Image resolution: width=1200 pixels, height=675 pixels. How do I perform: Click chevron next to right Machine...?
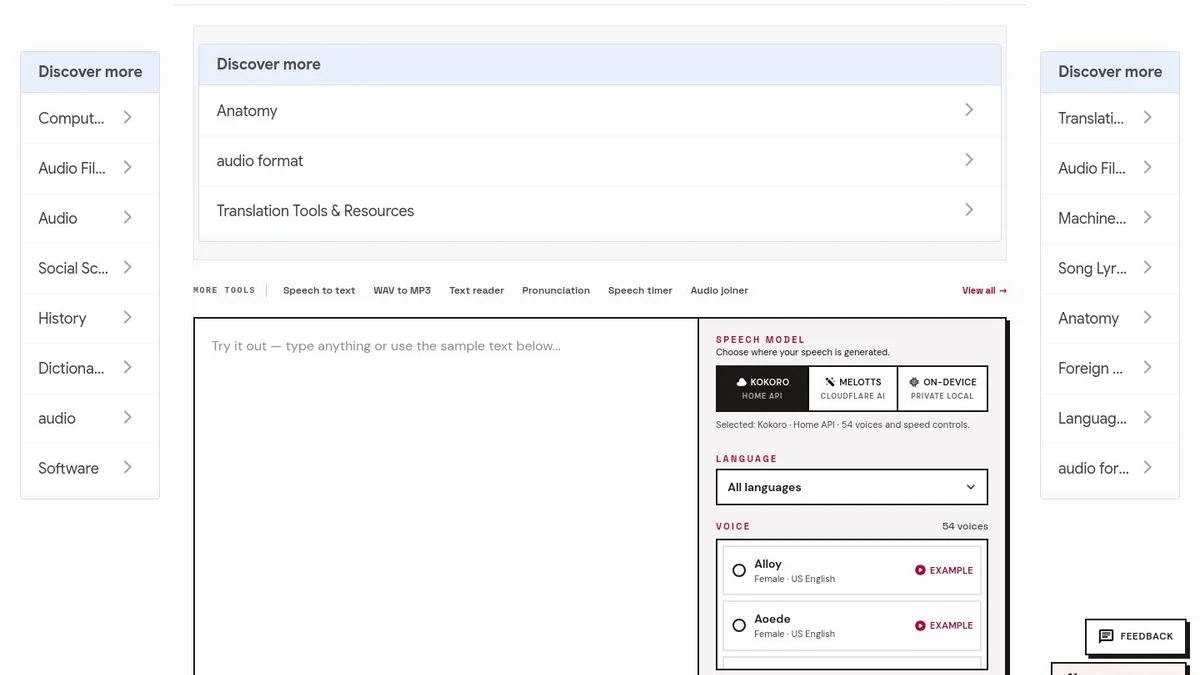1147,218
